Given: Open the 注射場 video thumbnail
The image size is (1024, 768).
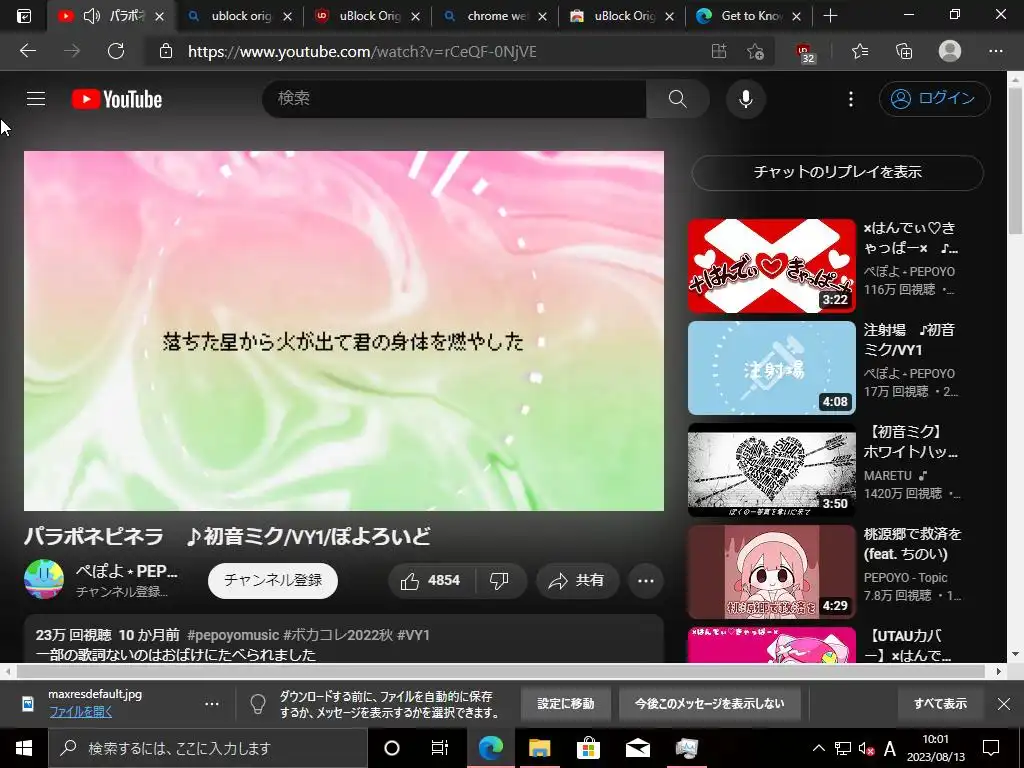Looking at the screenshot, I should 771,368.
